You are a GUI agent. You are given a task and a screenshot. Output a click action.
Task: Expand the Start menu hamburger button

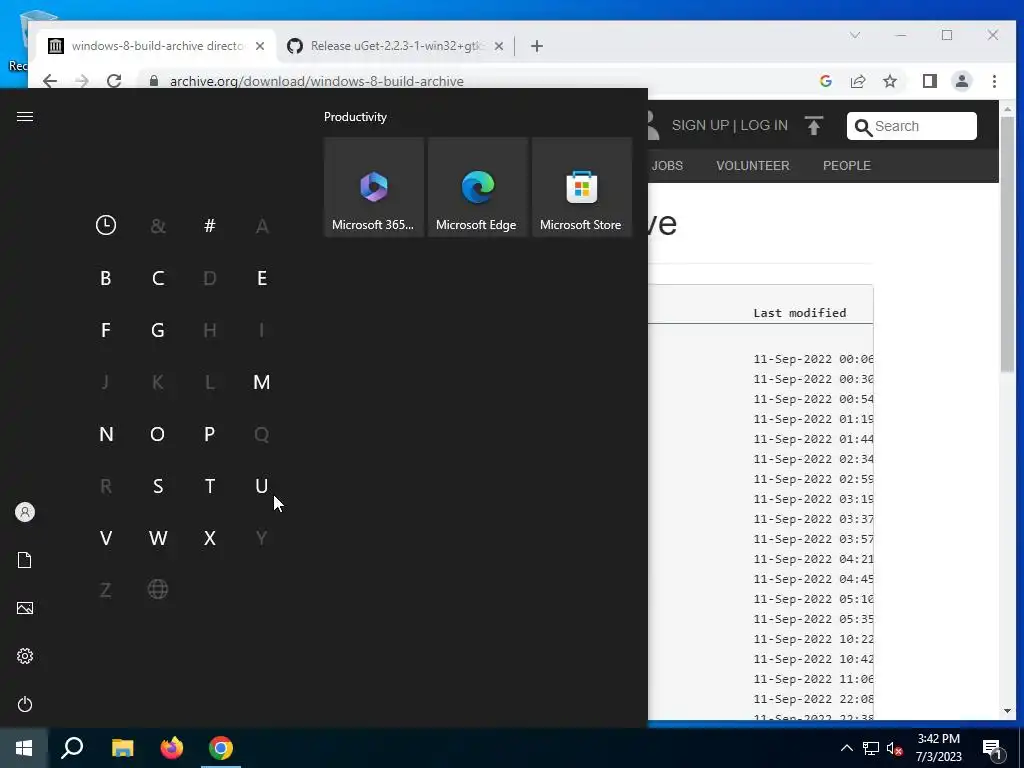[25, 116]
